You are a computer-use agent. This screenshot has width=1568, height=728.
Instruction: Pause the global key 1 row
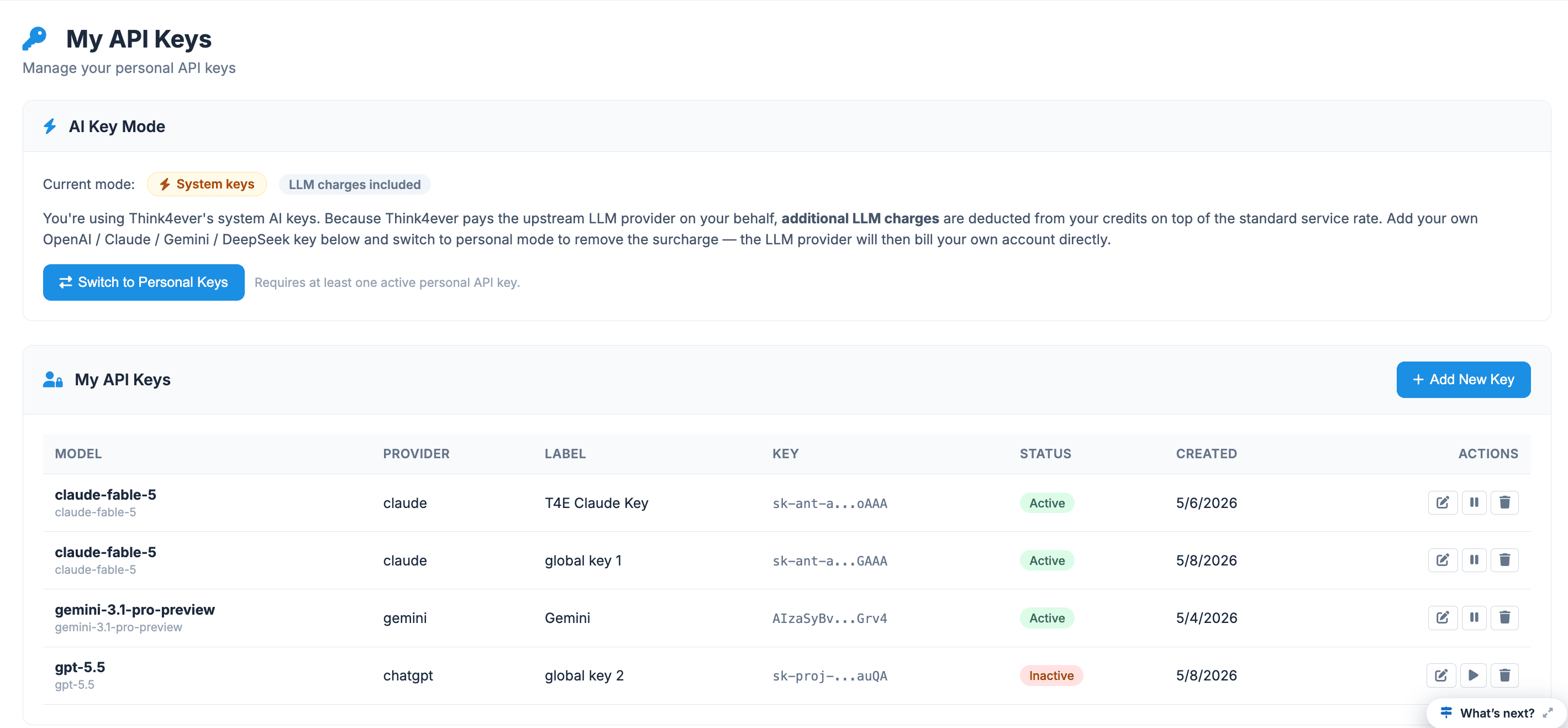[1474, 560]
